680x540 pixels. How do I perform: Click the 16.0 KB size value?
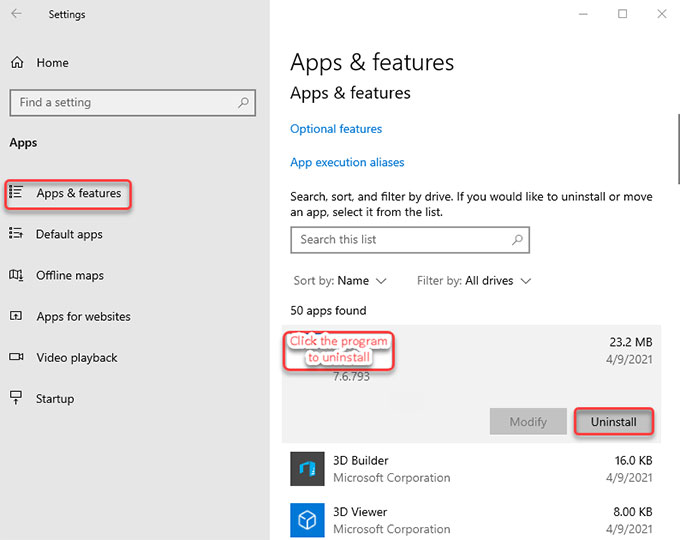coord(634,460)
